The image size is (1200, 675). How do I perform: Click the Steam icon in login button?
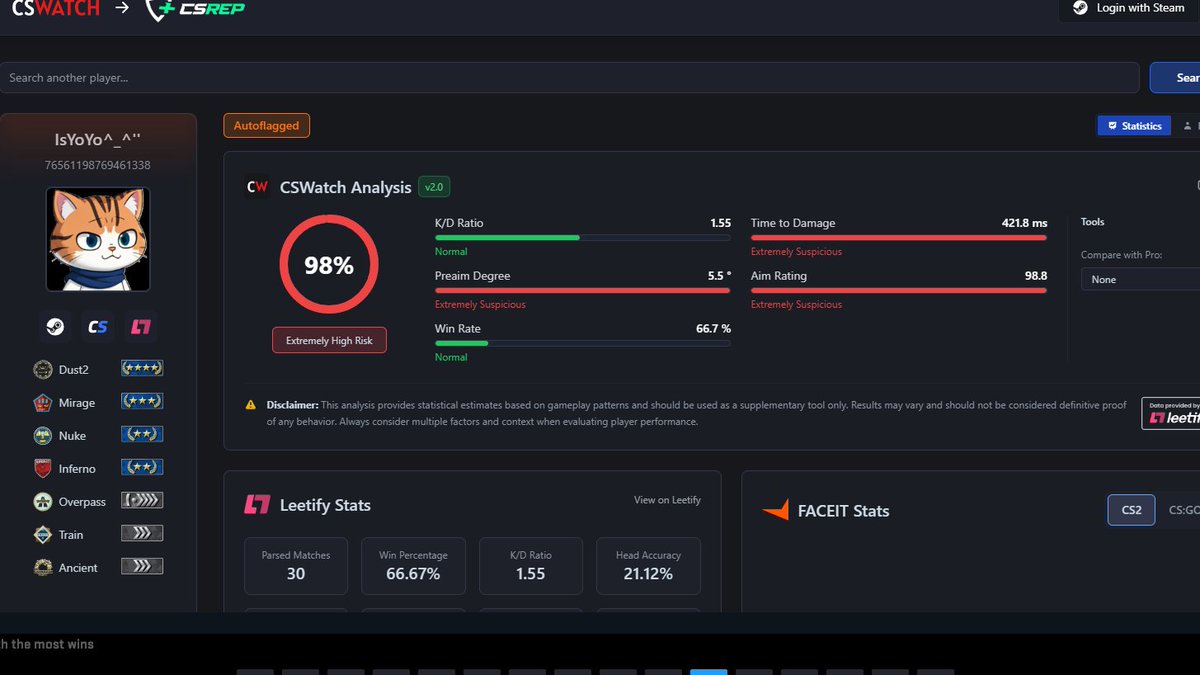pyautogui.click(x=1080, y=7)
